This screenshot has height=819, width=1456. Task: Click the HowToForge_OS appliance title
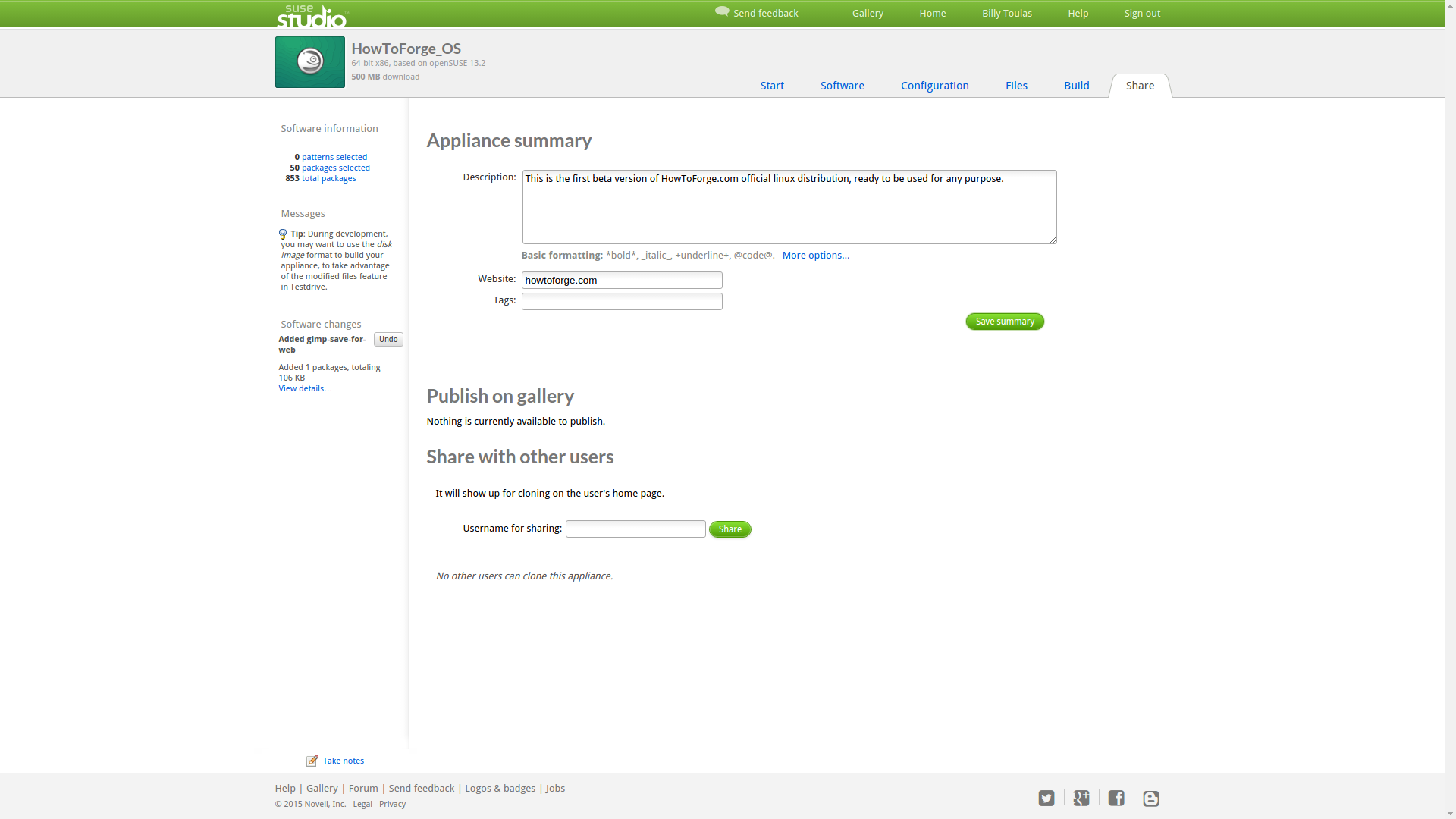coord(406,49)
